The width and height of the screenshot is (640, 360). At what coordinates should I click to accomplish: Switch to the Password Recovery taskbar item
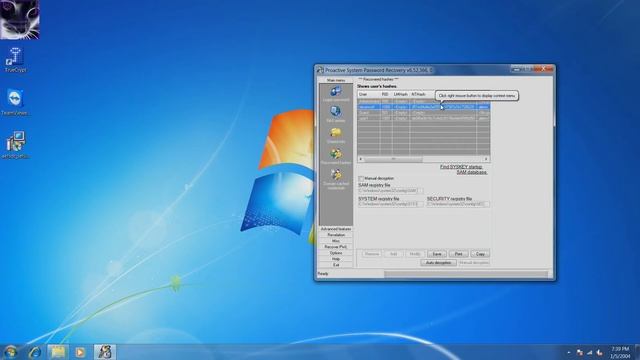tap(105, 352)
